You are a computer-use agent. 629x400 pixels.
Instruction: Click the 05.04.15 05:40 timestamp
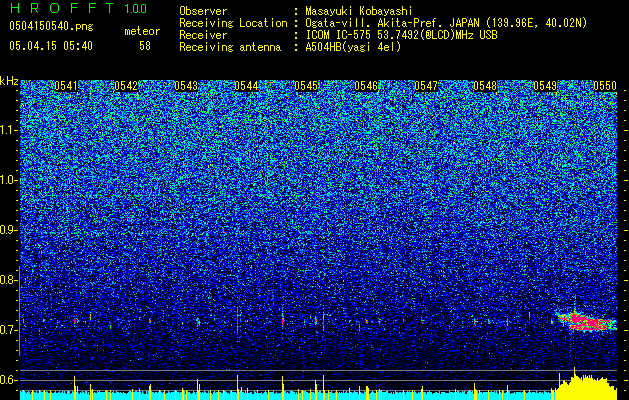pyautogui.click(x=51, y=46)
